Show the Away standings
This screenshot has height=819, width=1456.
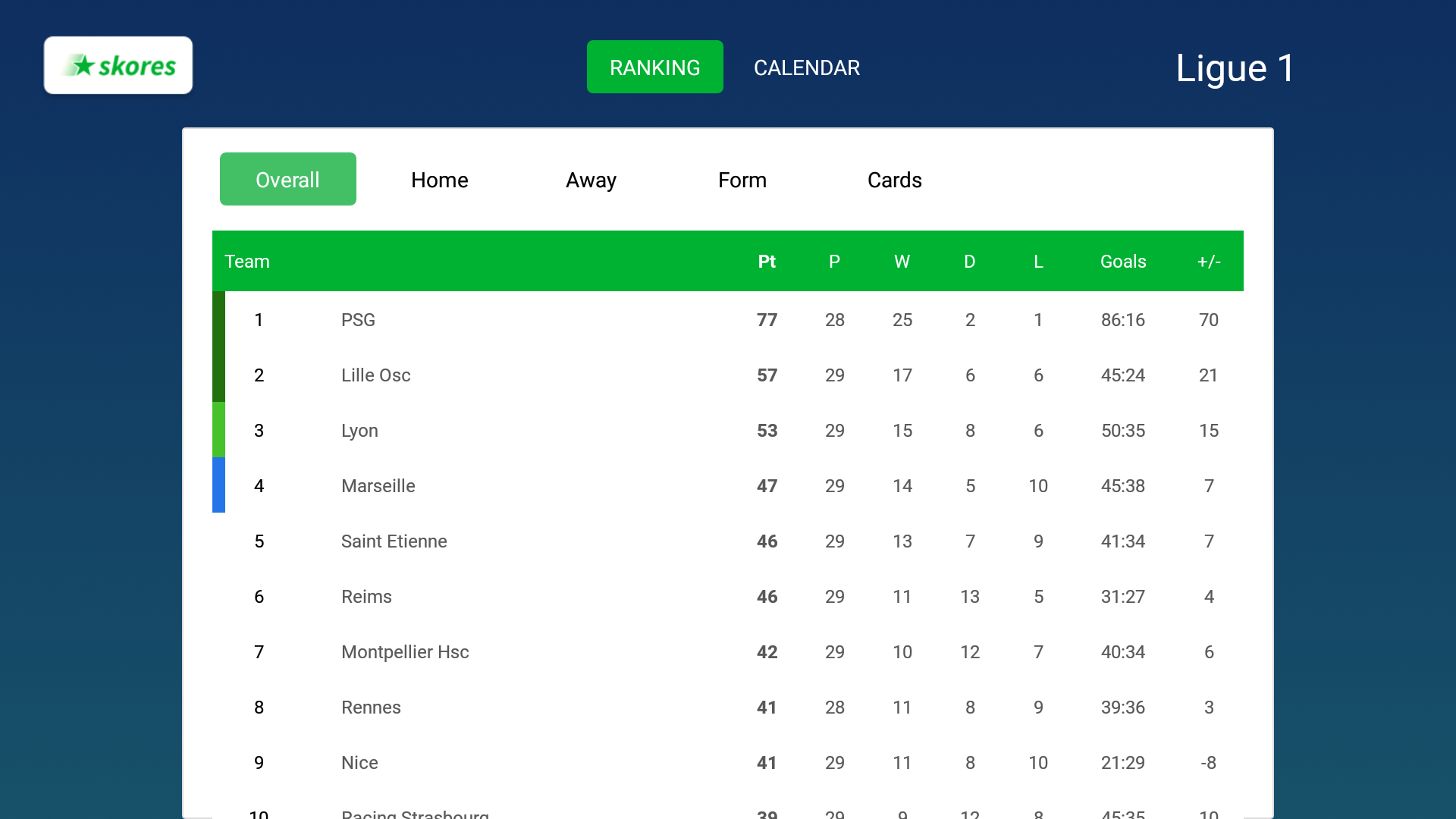tap(591, 180)
